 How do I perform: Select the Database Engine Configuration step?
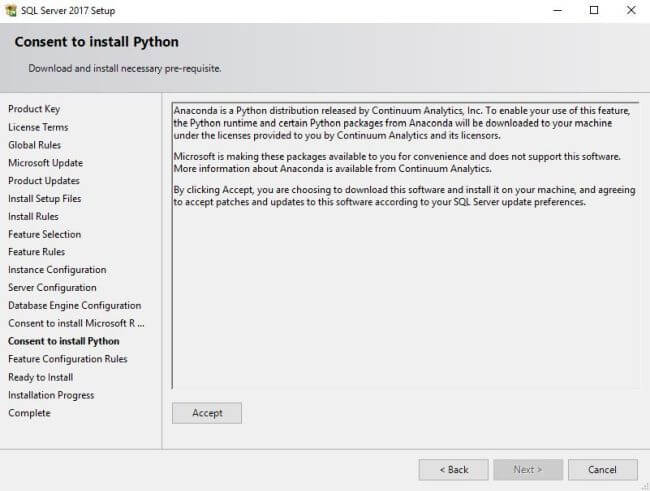click(75, 306)
